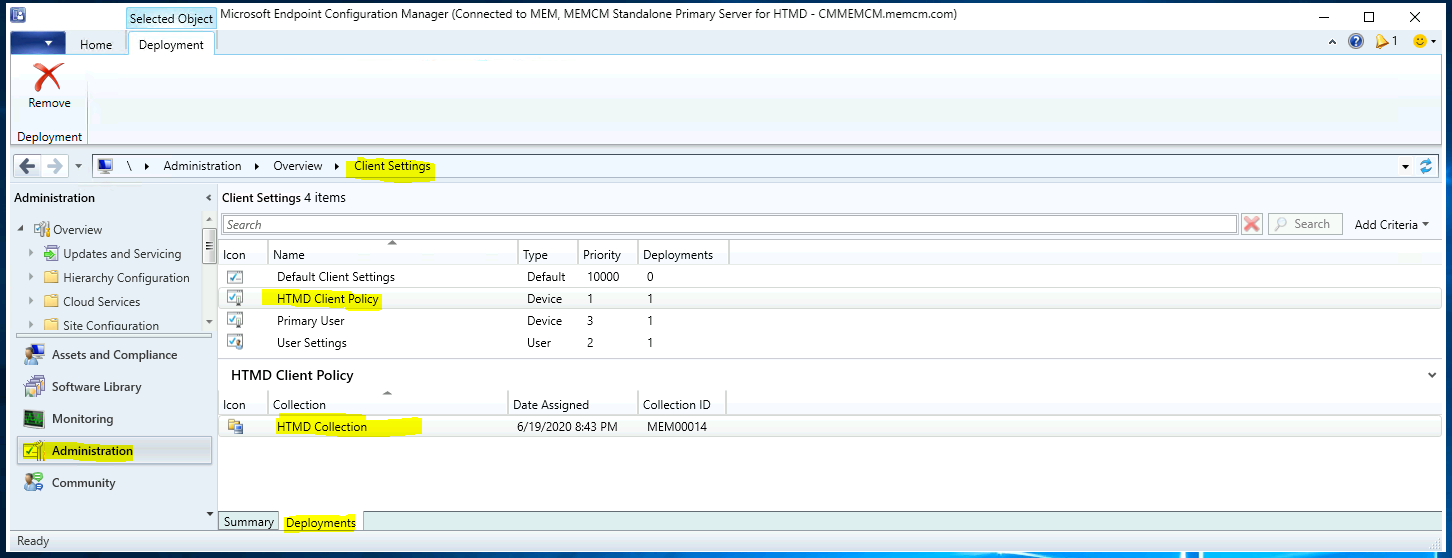
Task: Sort by the Name column header
Action: 393,254
